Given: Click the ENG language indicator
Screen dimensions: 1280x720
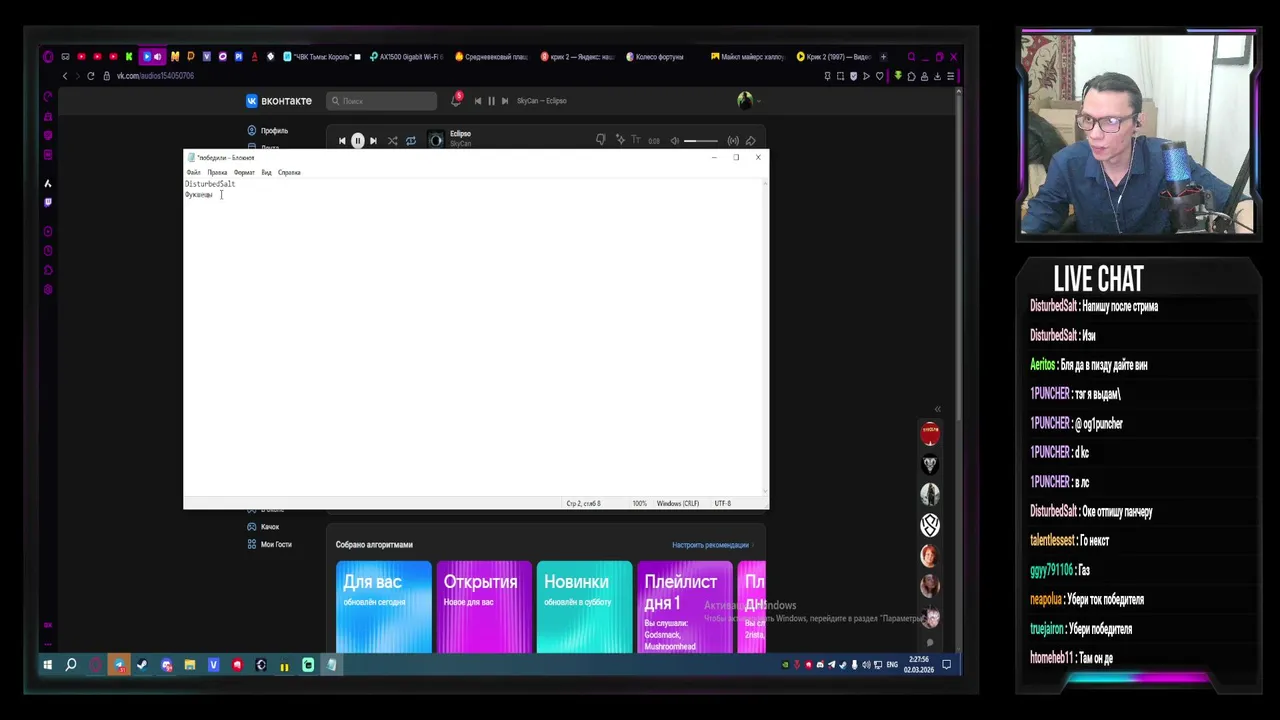Looking at the screenshot, I should (892, 665).
